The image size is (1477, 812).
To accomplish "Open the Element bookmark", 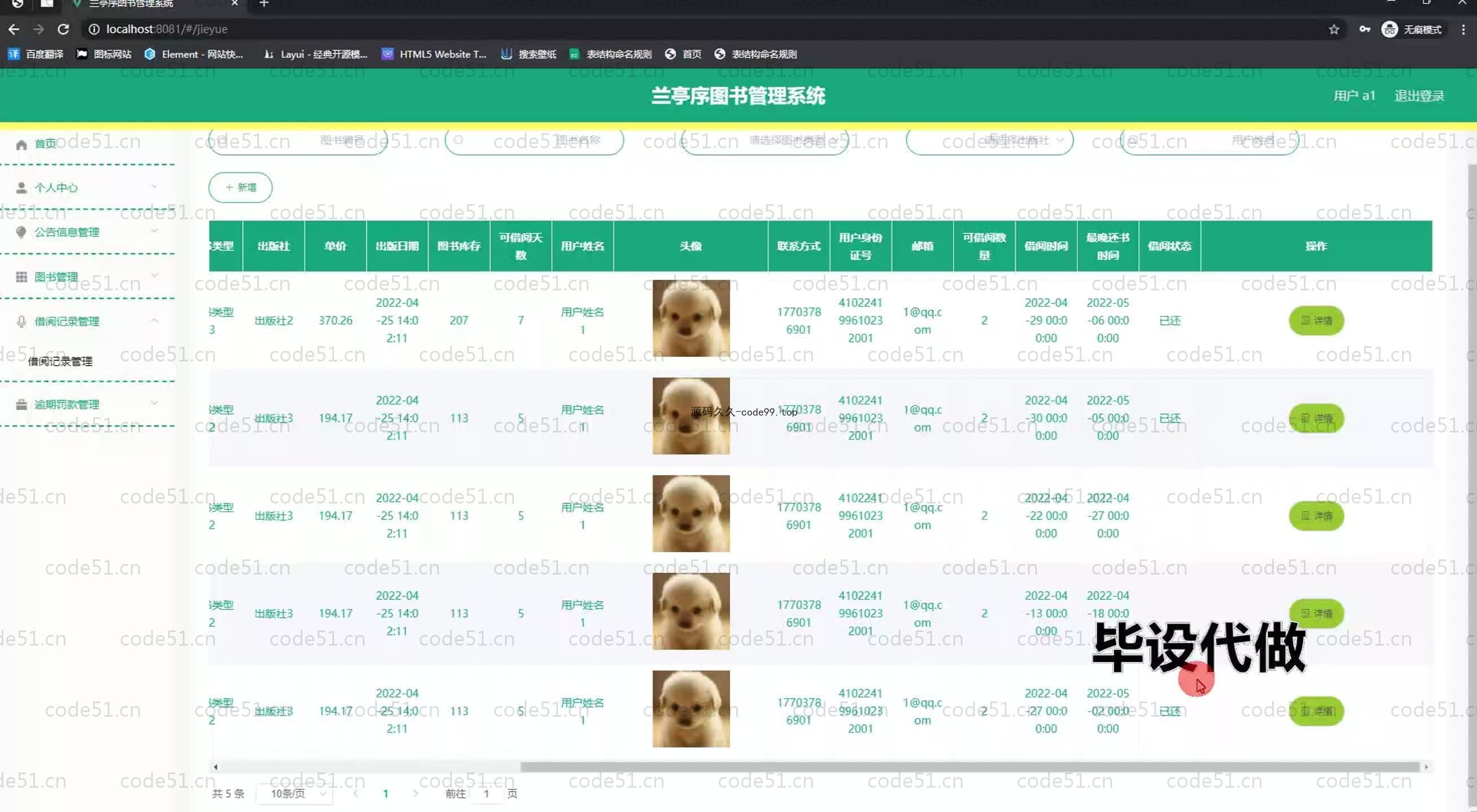I will pyautogui.click(x=195, y=54).
